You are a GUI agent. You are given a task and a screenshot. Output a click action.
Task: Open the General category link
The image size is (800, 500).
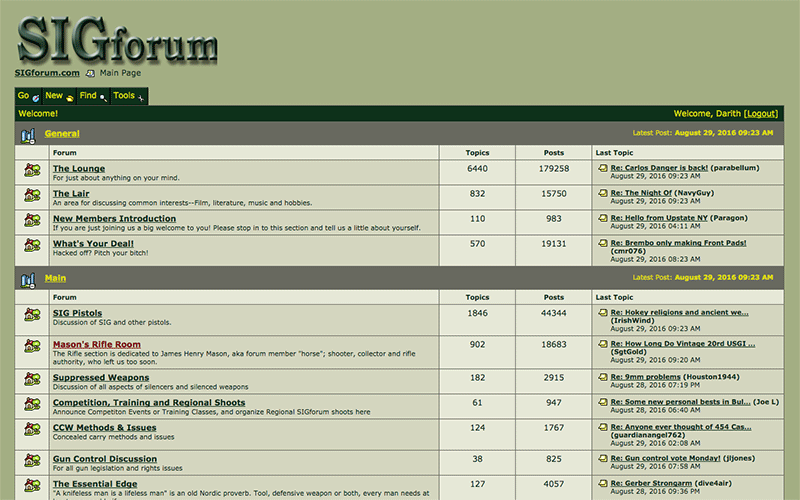62,134
